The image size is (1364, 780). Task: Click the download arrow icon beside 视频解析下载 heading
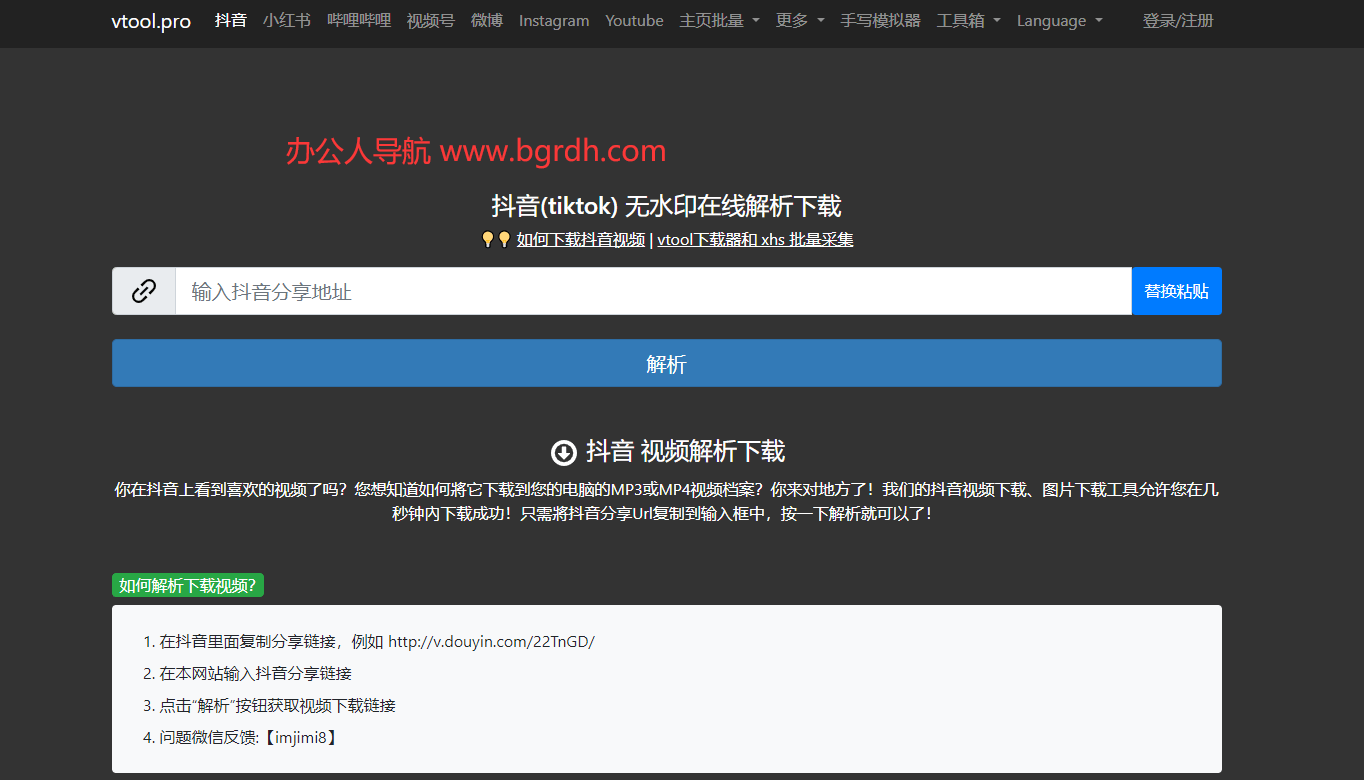click(x=565, y=451)
